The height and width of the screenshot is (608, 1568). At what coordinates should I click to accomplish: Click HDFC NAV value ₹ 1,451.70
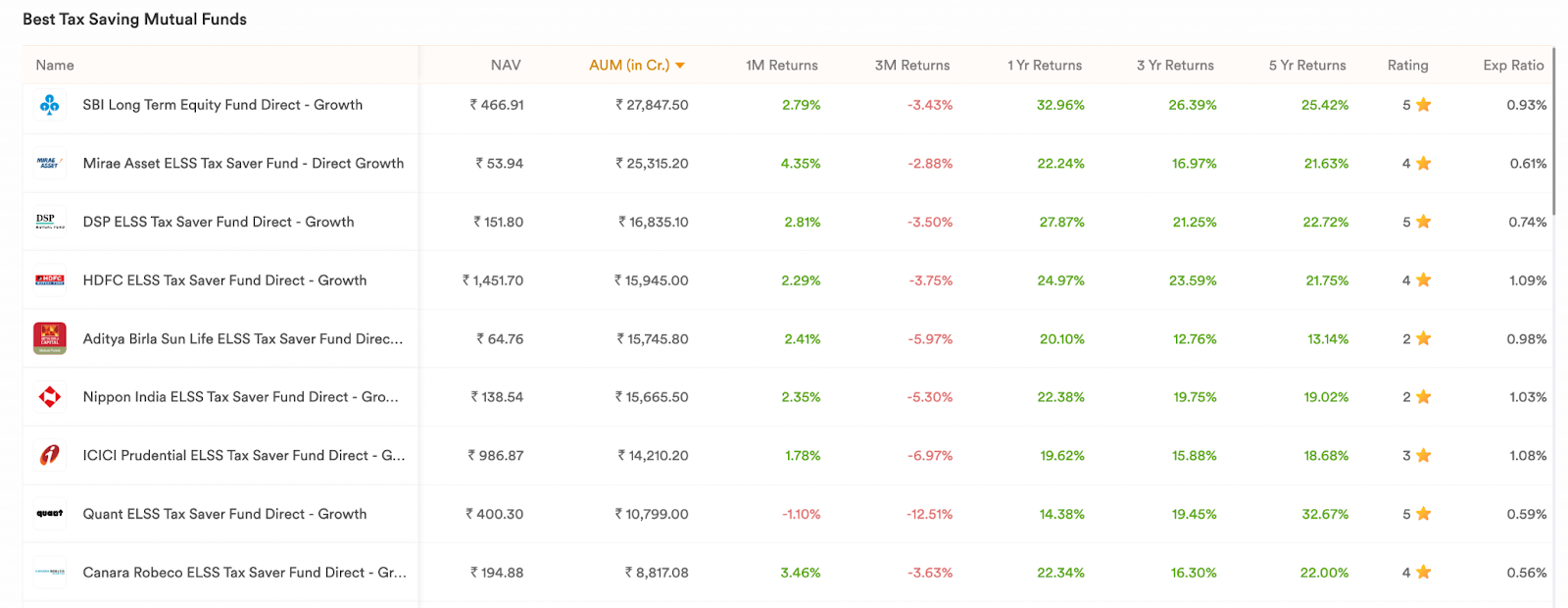coord(493,280)
